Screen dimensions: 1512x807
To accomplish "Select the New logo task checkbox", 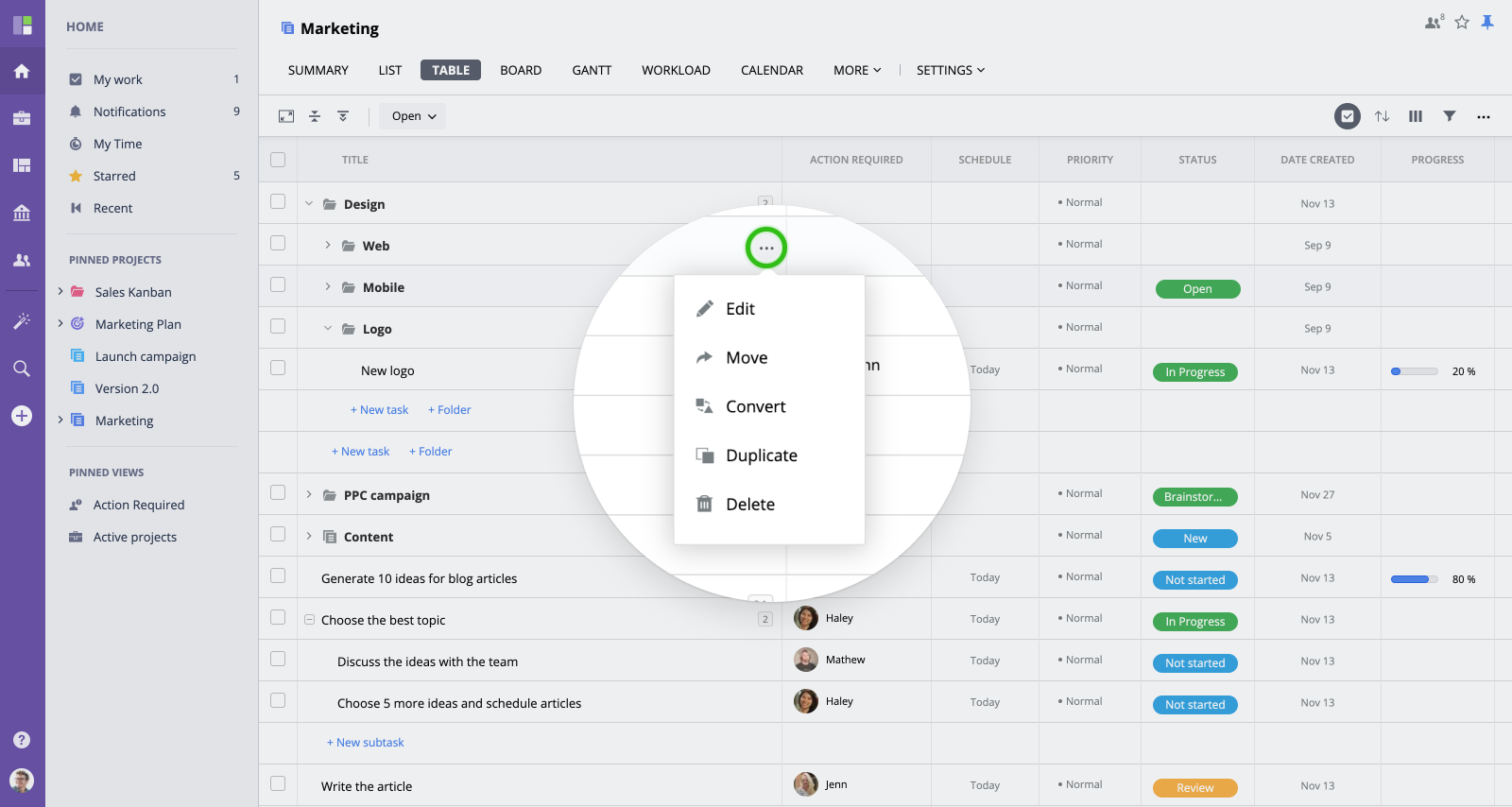I will (278, 368).
